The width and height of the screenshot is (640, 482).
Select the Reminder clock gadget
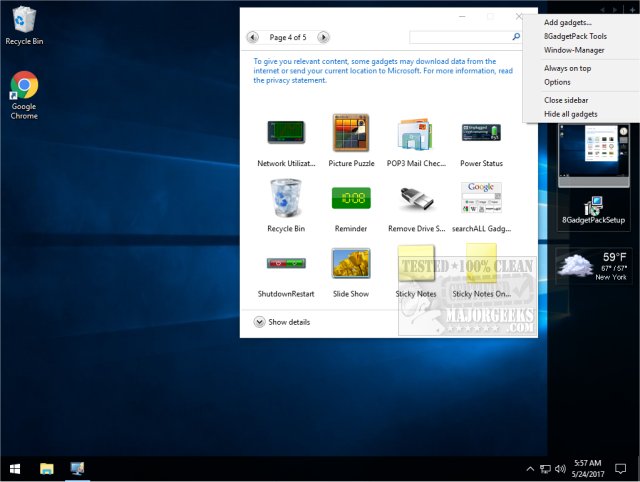pos(350,197)
